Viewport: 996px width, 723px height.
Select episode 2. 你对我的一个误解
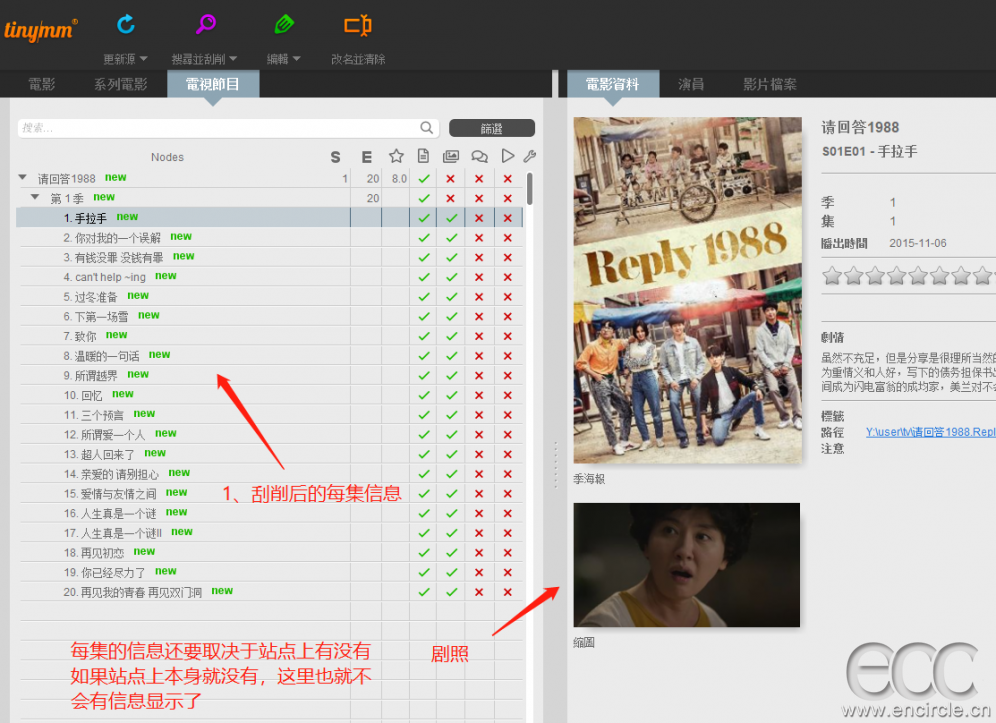pyautogui.click(x=112, y=238)
